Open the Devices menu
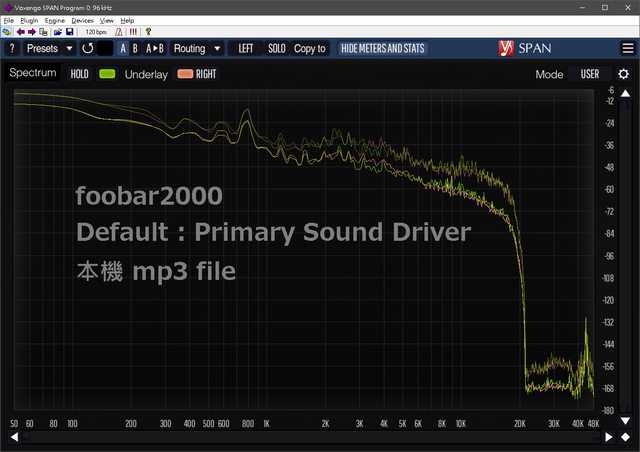This screenshot has height=452, width=640. [x=82, y=20]
